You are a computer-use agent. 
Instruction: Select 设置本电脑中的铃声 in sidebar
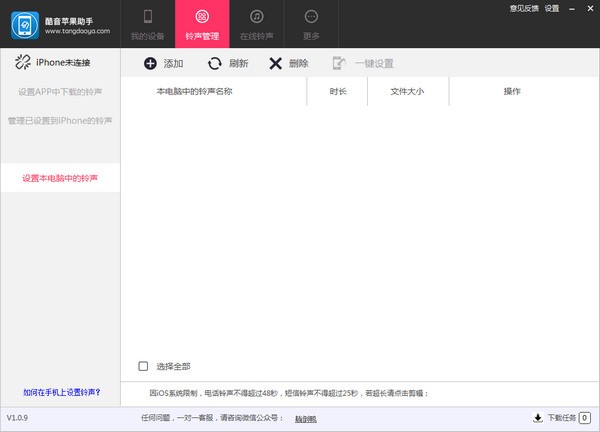coord(60,178)
